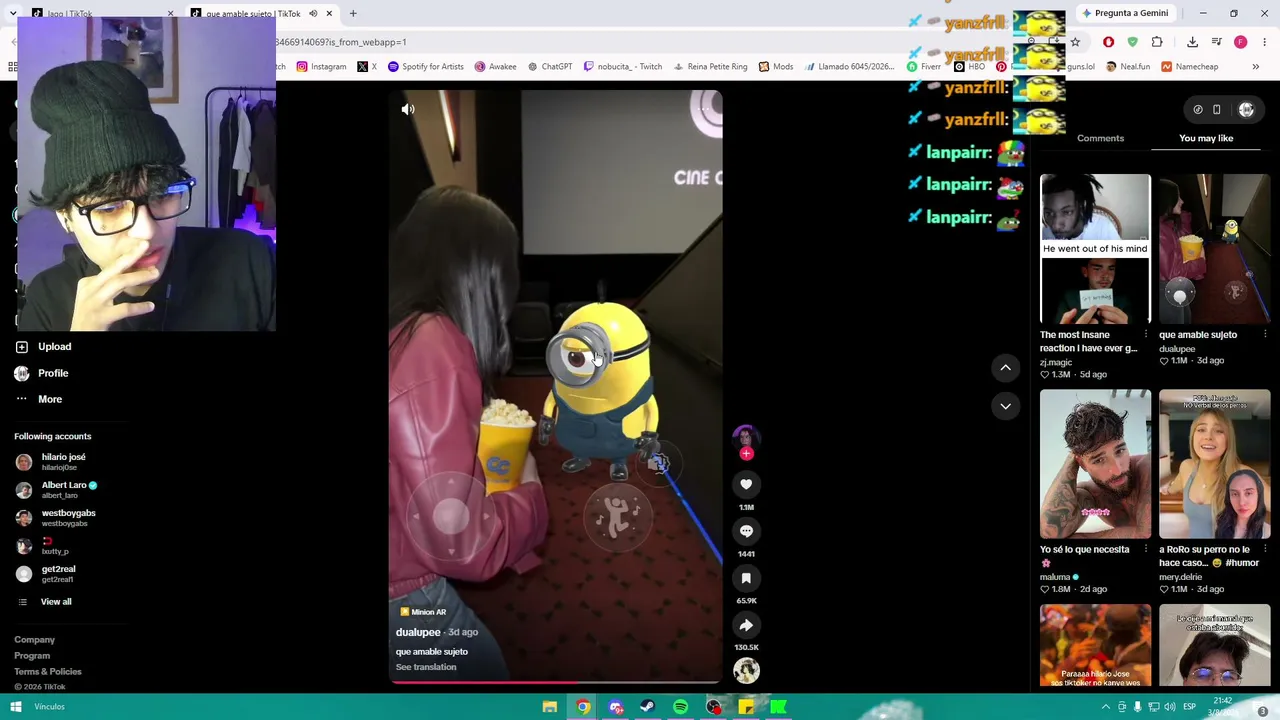Click See translation under the caption
Image resolution: width=1280 pixels, height=720 pixels.
(426, 667)
